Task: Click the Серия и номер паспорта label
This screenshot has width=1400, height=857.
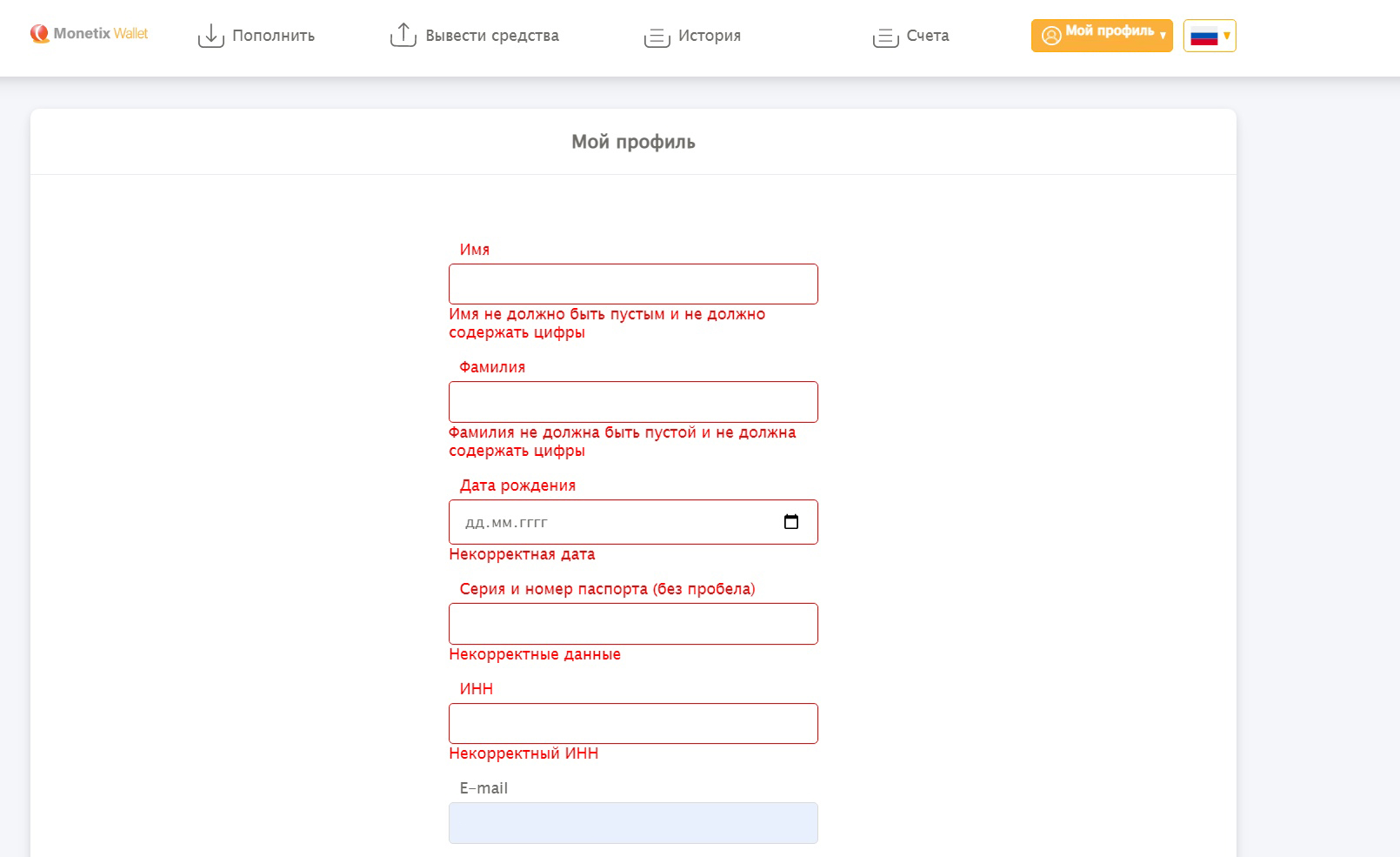Action: click(607, 589)
